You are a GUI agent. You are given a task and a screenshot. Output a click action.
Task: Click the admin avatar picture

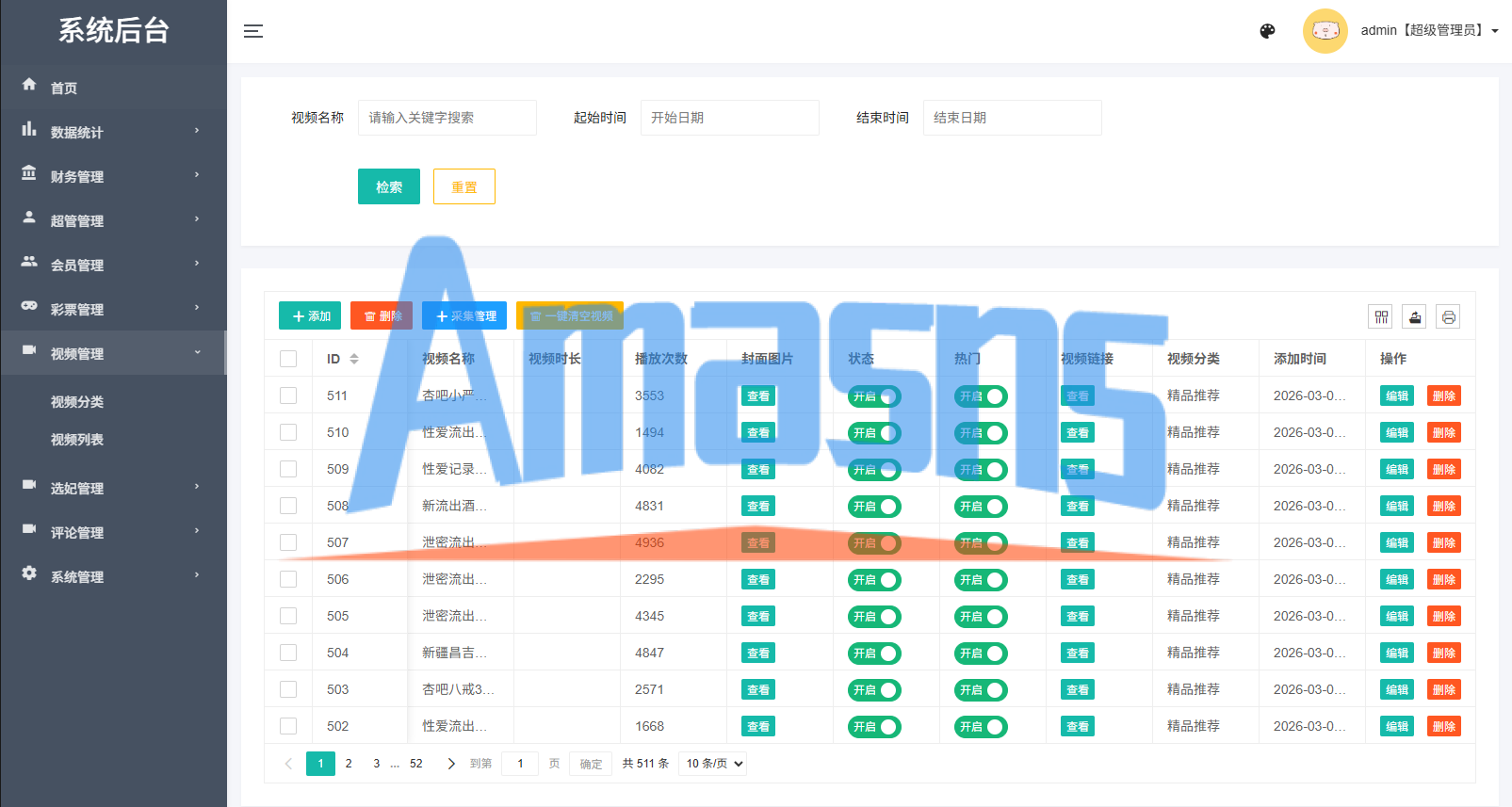[x=1325, y=31]
